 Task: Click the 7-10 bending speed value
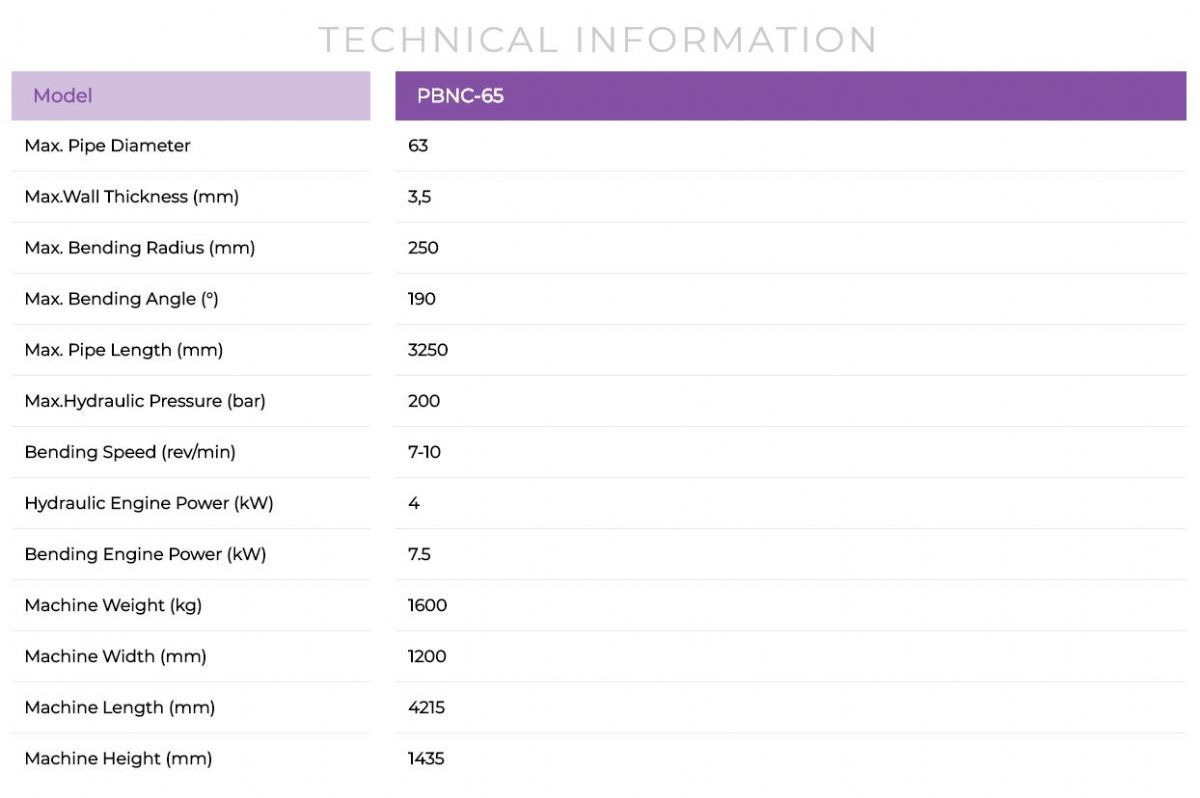[424, 452]
